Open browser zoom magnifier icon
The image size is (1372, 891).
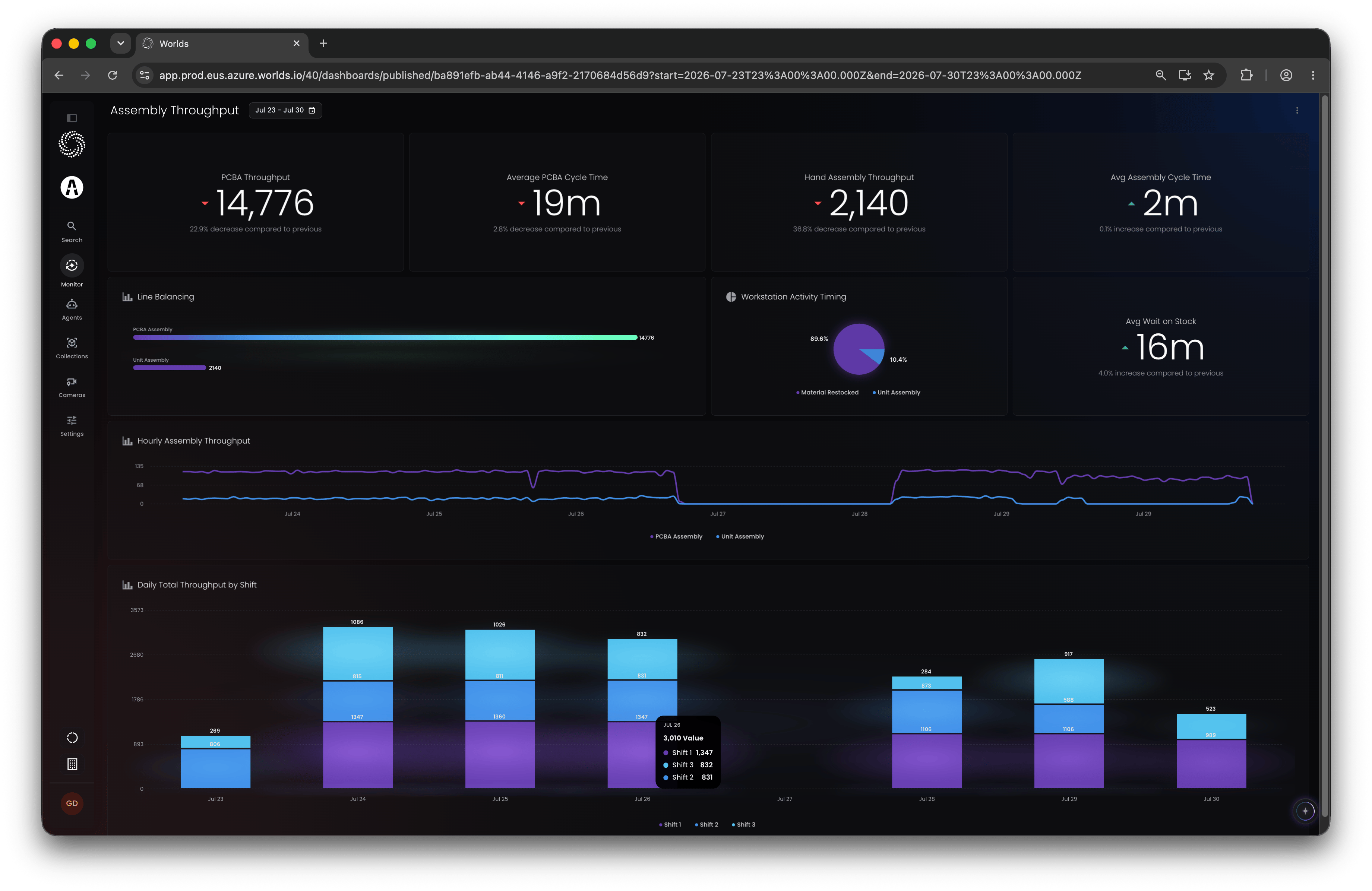click(x=1160, y=76)
